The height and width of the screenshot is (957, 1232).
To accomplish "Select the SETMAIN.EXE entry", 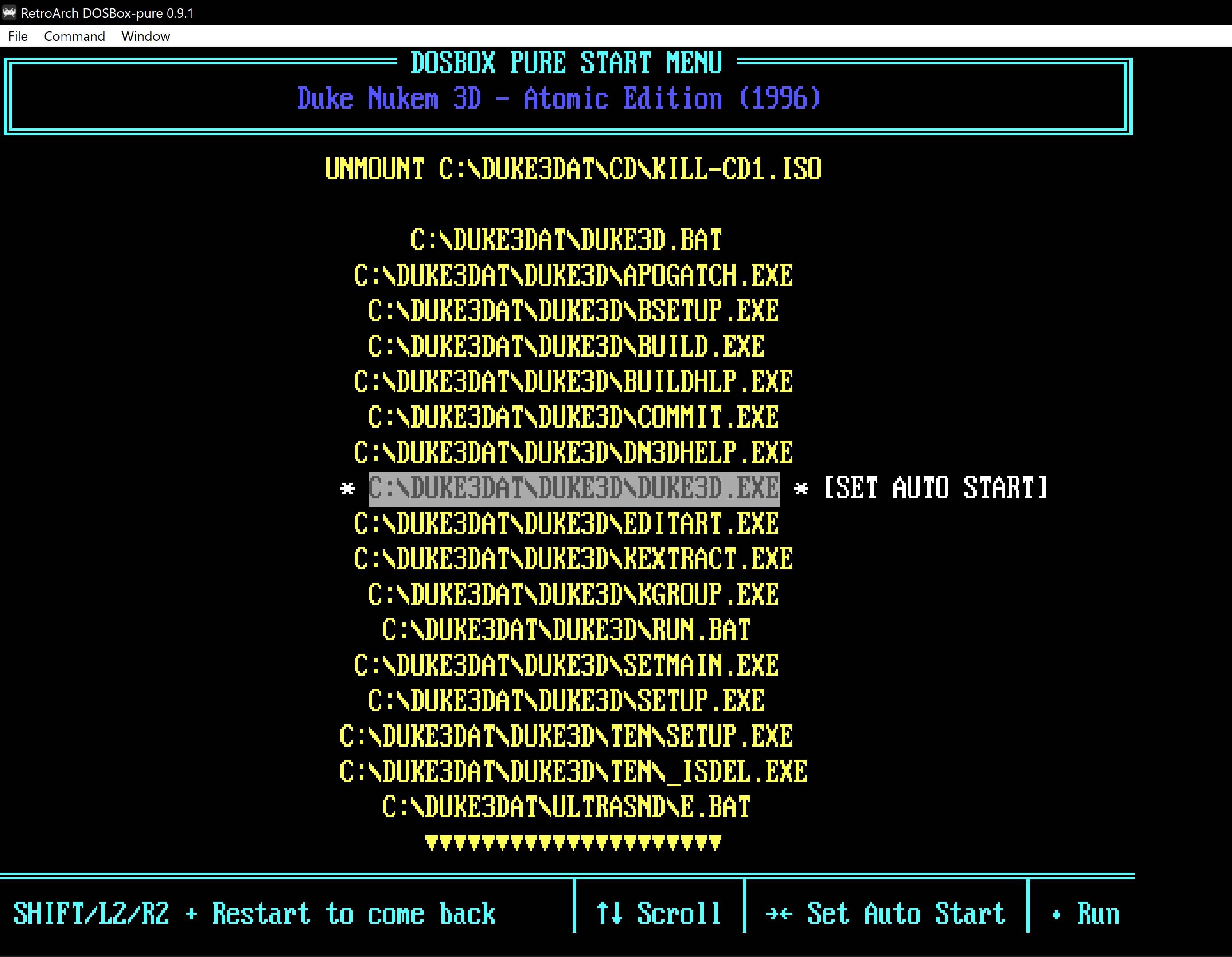I will tap(566, 665).
